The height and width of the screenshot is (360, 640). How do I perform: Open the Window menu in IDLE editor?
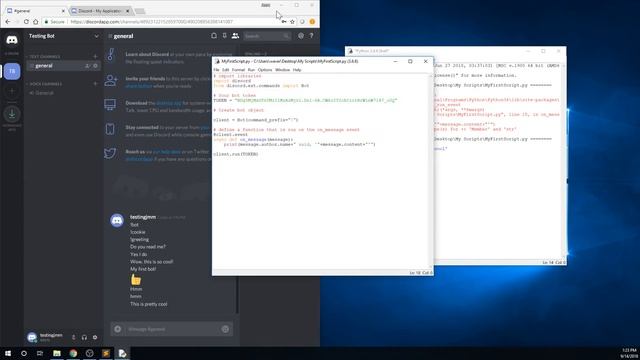pos(282,70)
